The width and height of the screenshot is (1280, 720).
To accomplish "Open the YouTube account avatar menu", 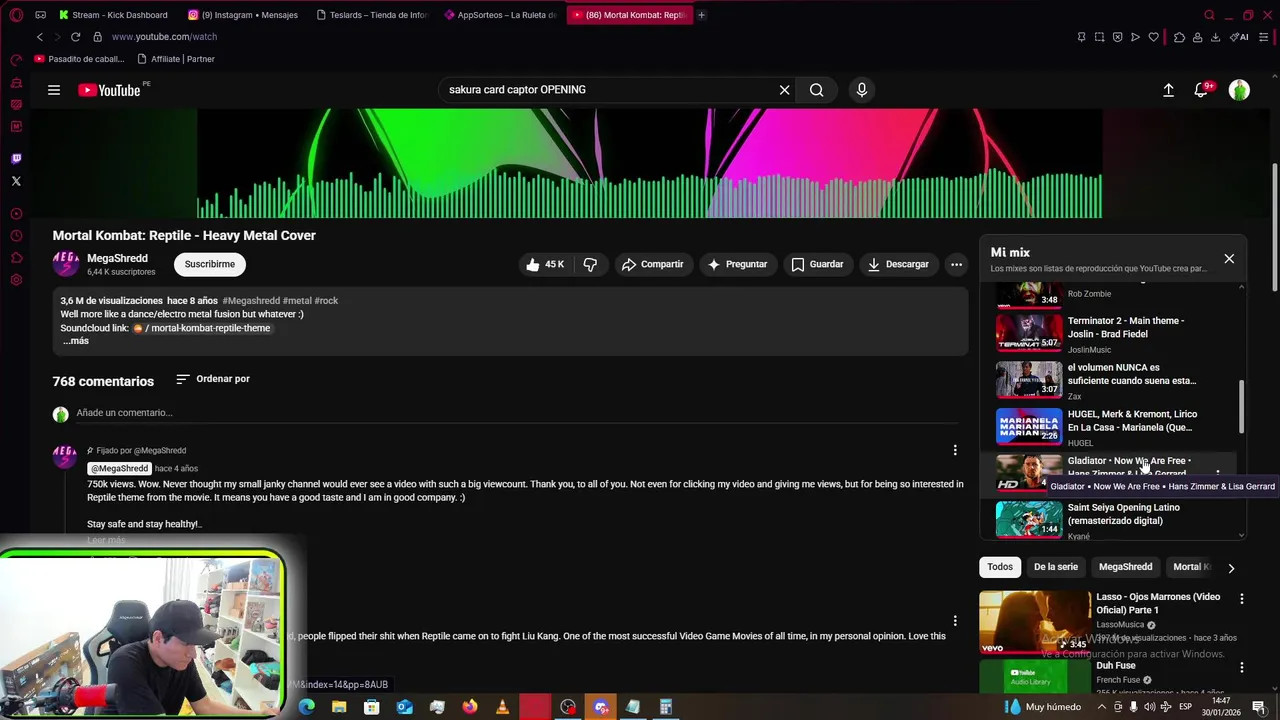I will click(x=1239, y=90).
